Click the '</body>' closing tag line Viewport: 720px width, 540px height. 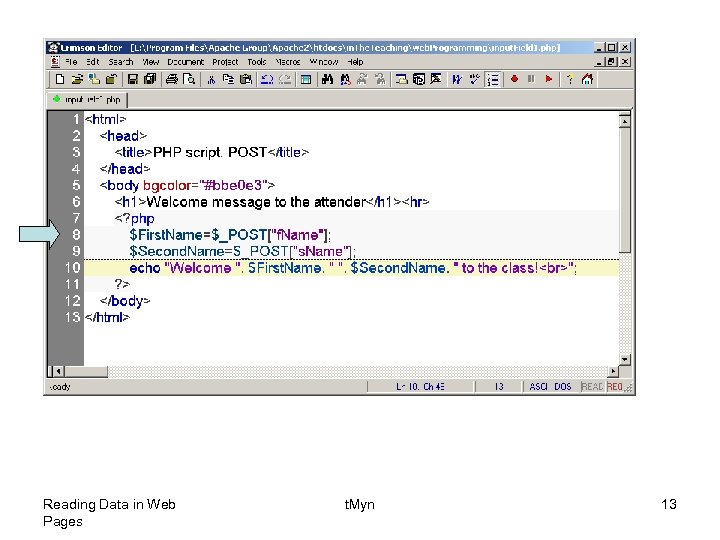pyautogui.click(x=125, y=301)
